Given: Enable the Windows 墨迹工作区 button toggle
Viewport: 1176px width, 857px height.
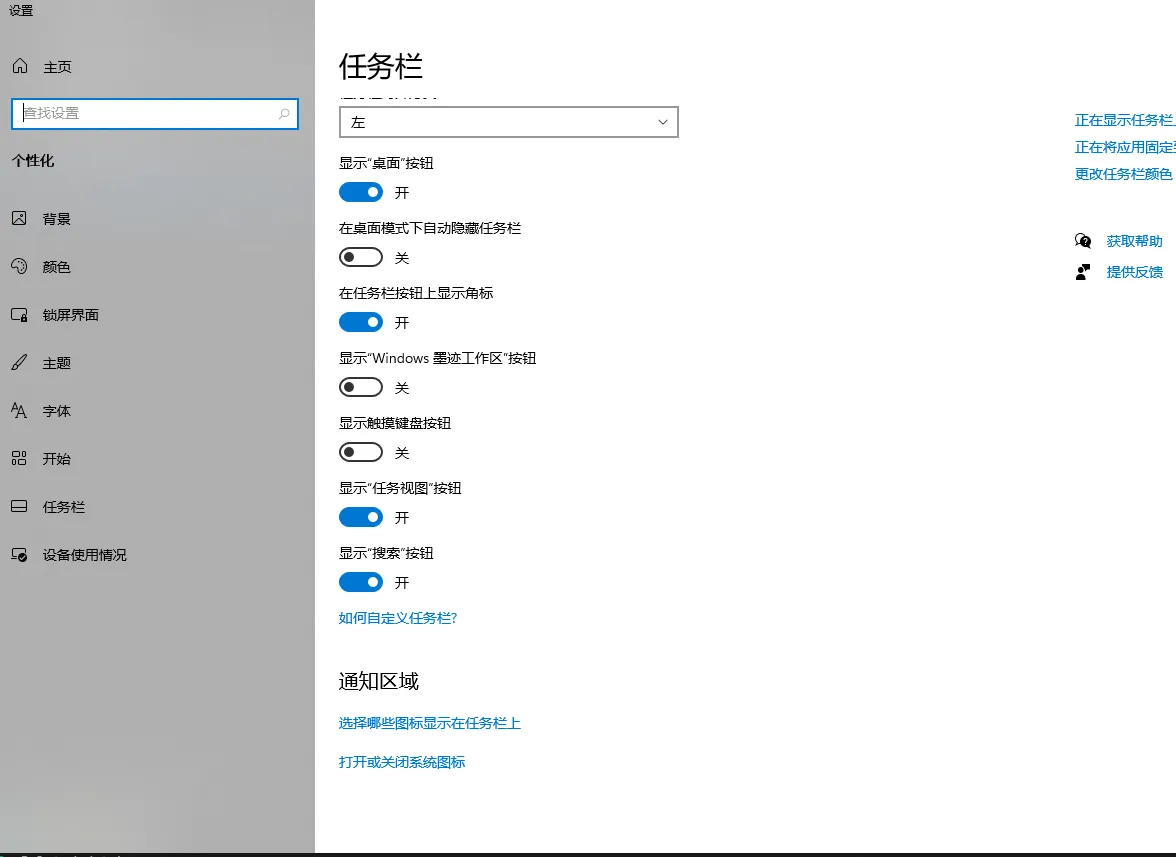Looking at the screenshot, I should click(x=361, y=387).
